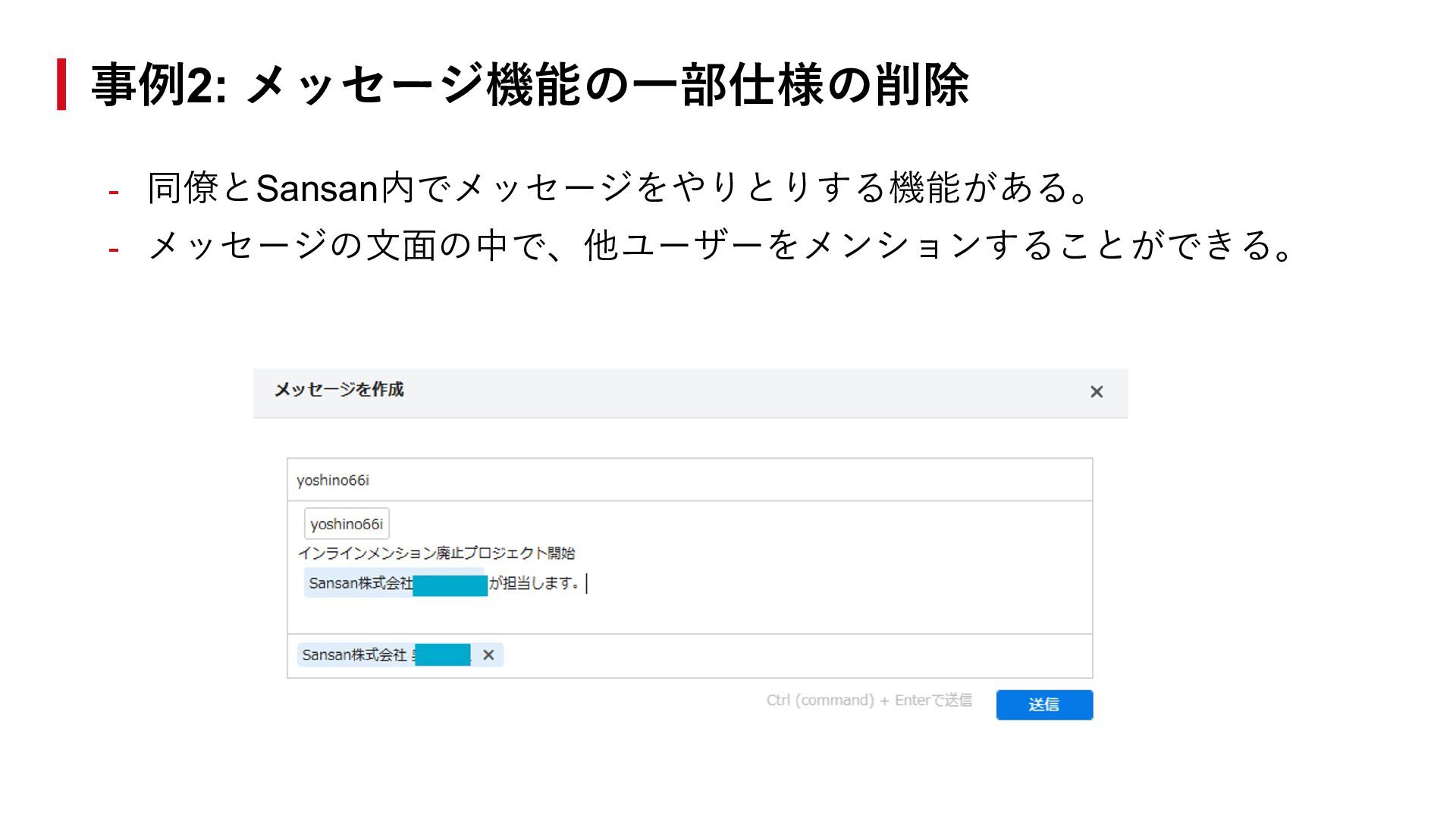Click the cyan redaction block in the bottom tag
This screenshot has height=819, width=1456.
(x=442, y=655)
